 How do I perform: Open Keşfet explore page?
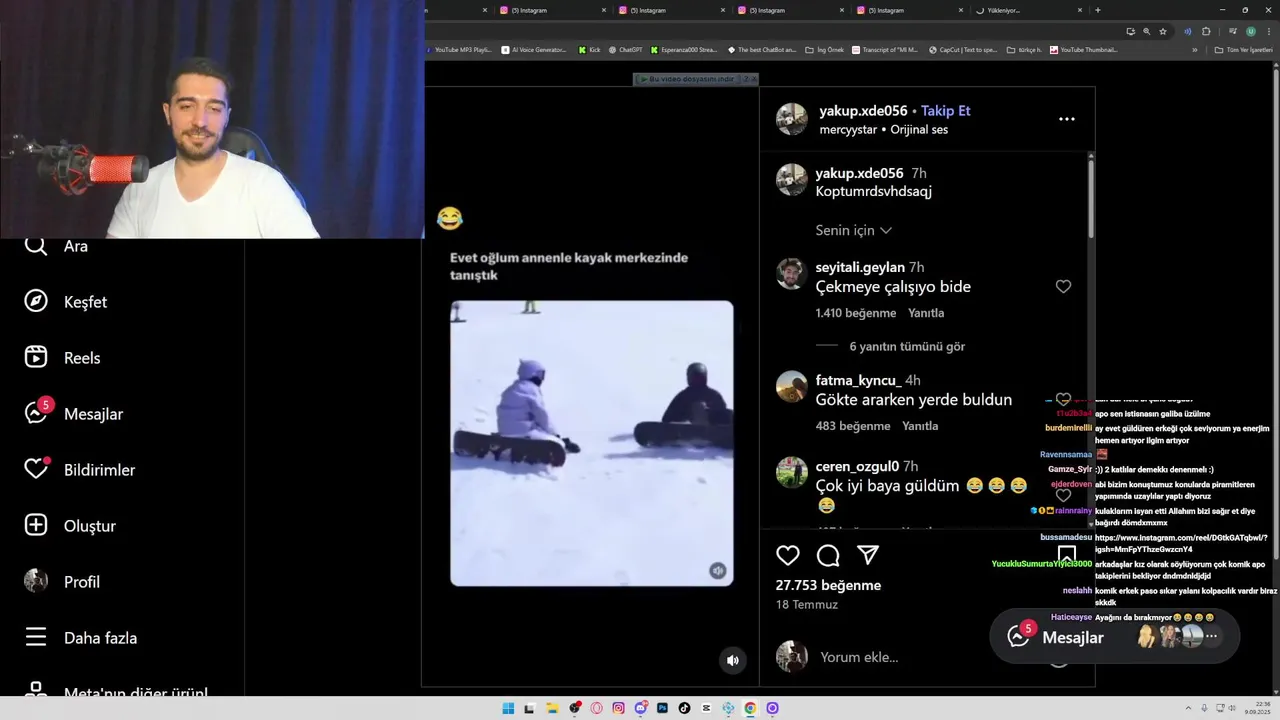[x=66, y=302]
